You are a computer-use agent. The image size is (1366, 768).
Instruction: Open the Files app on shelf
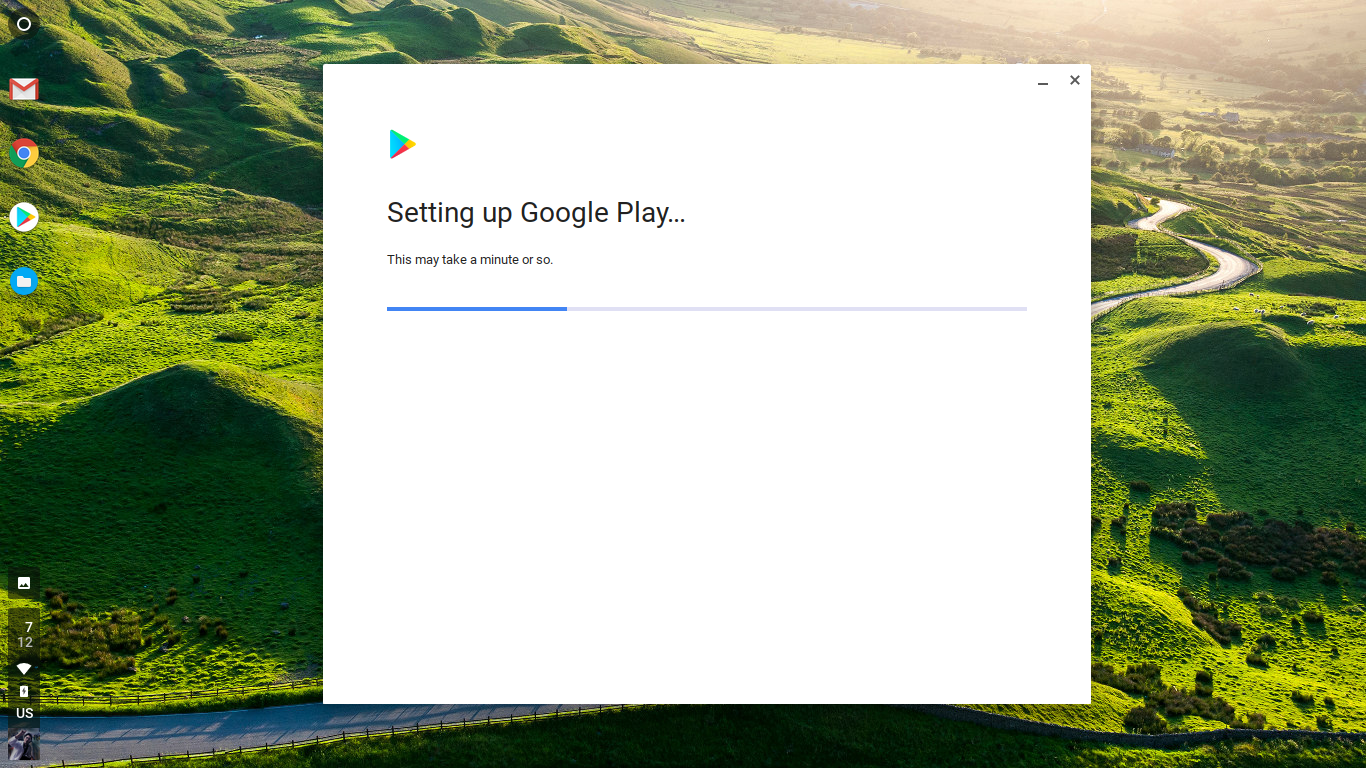(x=24, y=281)
